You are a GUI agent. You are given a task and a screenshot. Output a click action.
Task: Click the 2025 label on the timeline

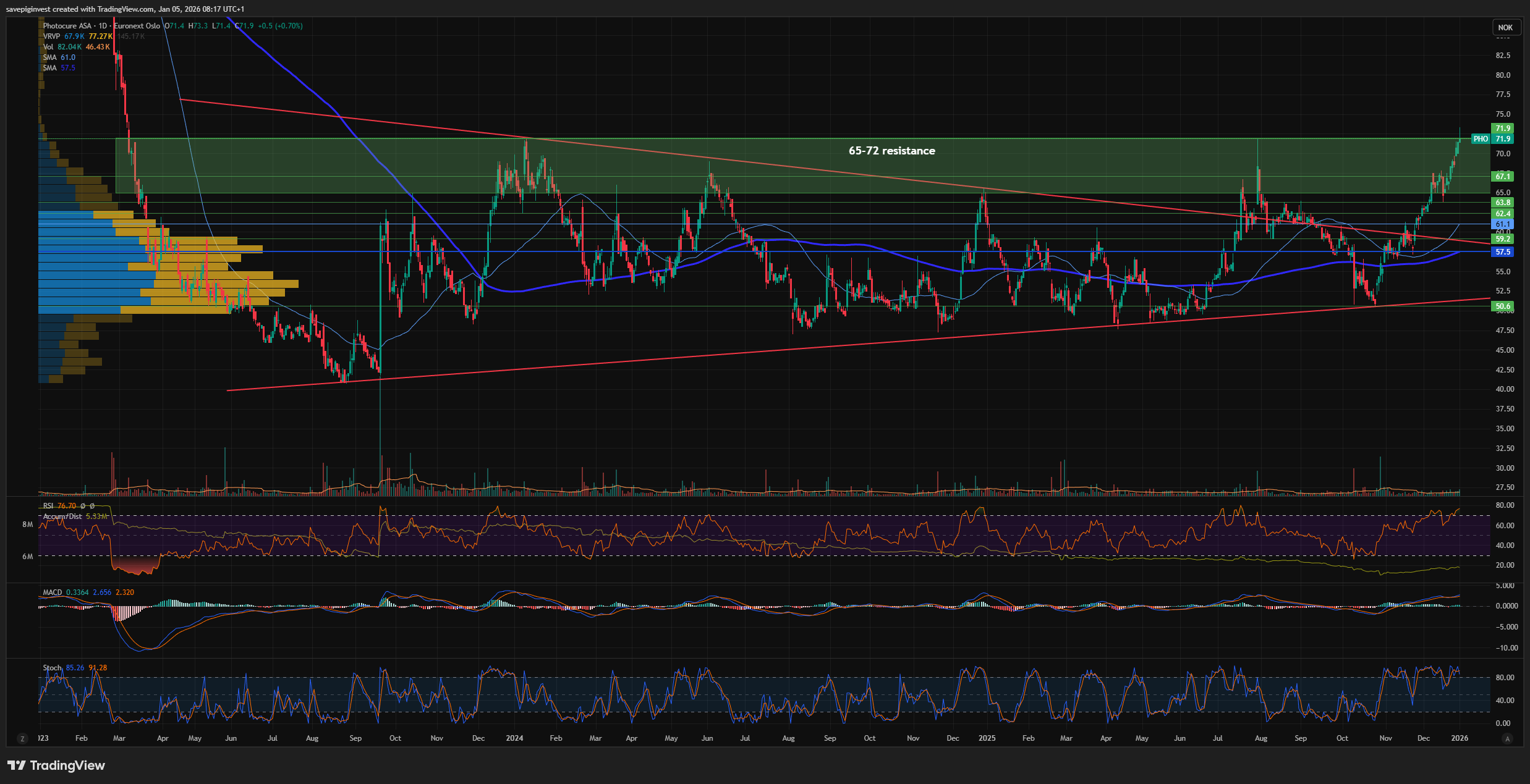point(987,738)
